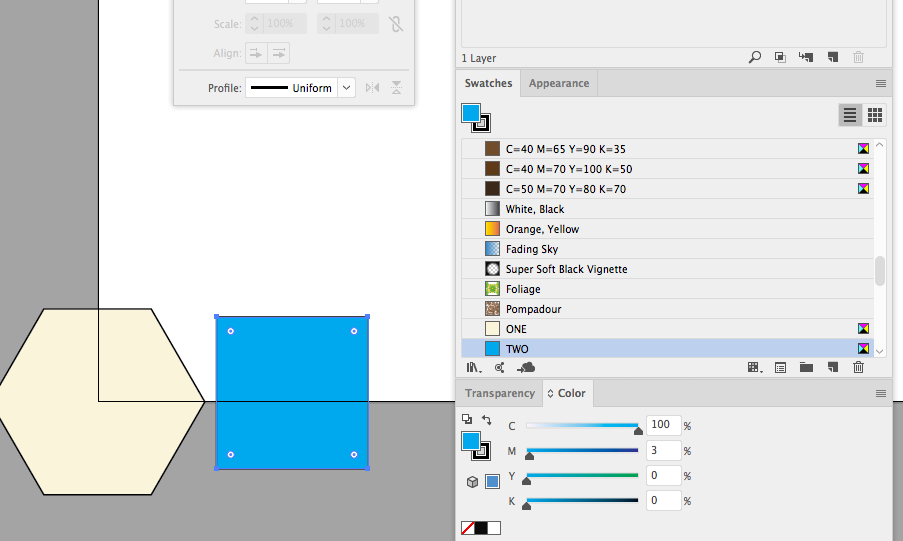903x541 pixels.
Task: Select the TWO swatch row
Action: (668, 349)
